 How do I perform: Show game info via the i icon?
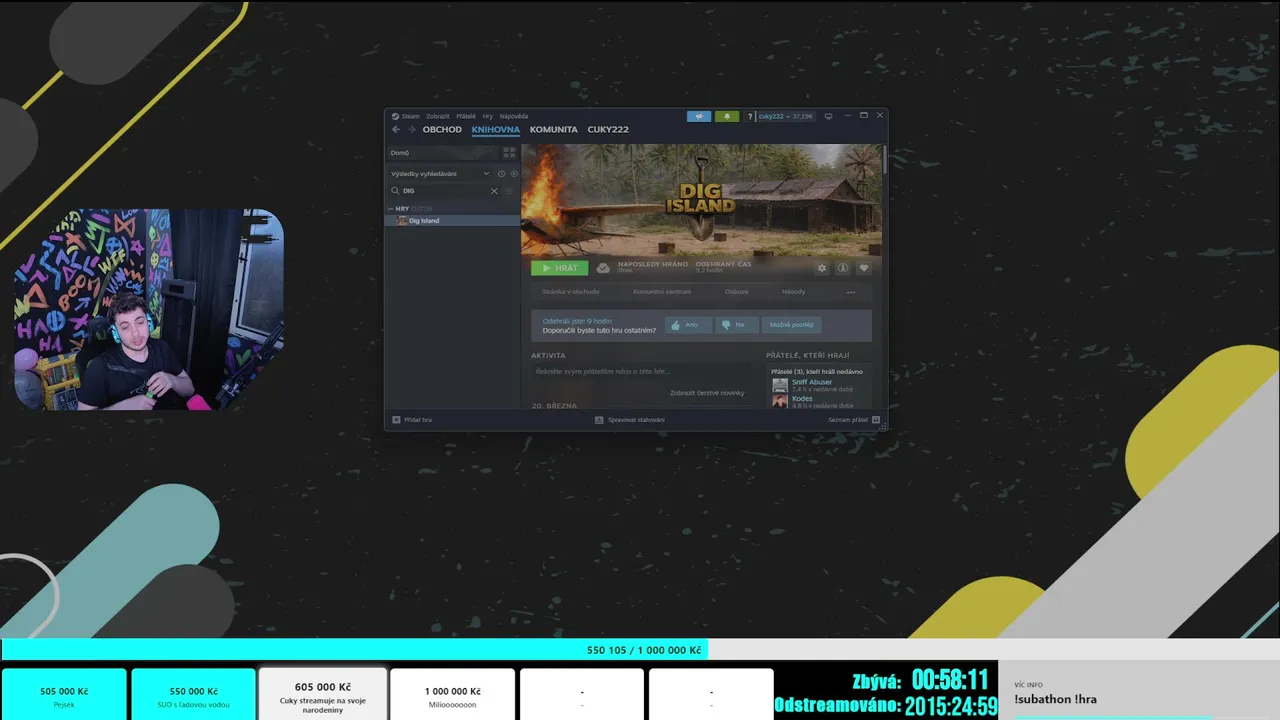[x=843, y=268]
